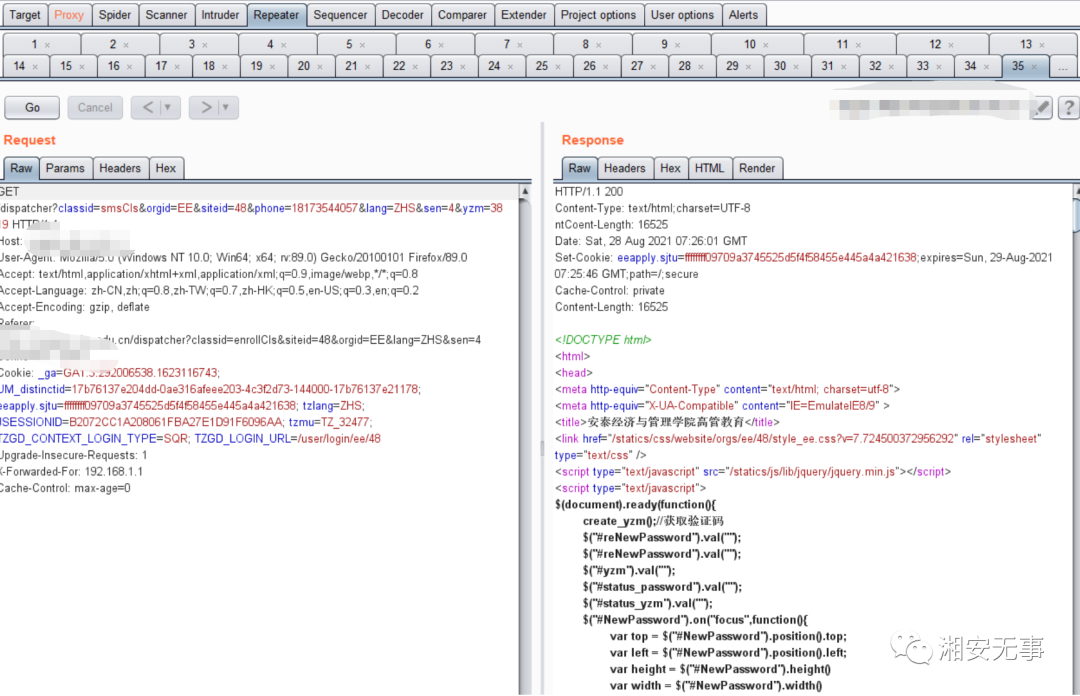Open the response Render tab
The width and height of the screenshot is (1080, 696).
pos(757,168)
